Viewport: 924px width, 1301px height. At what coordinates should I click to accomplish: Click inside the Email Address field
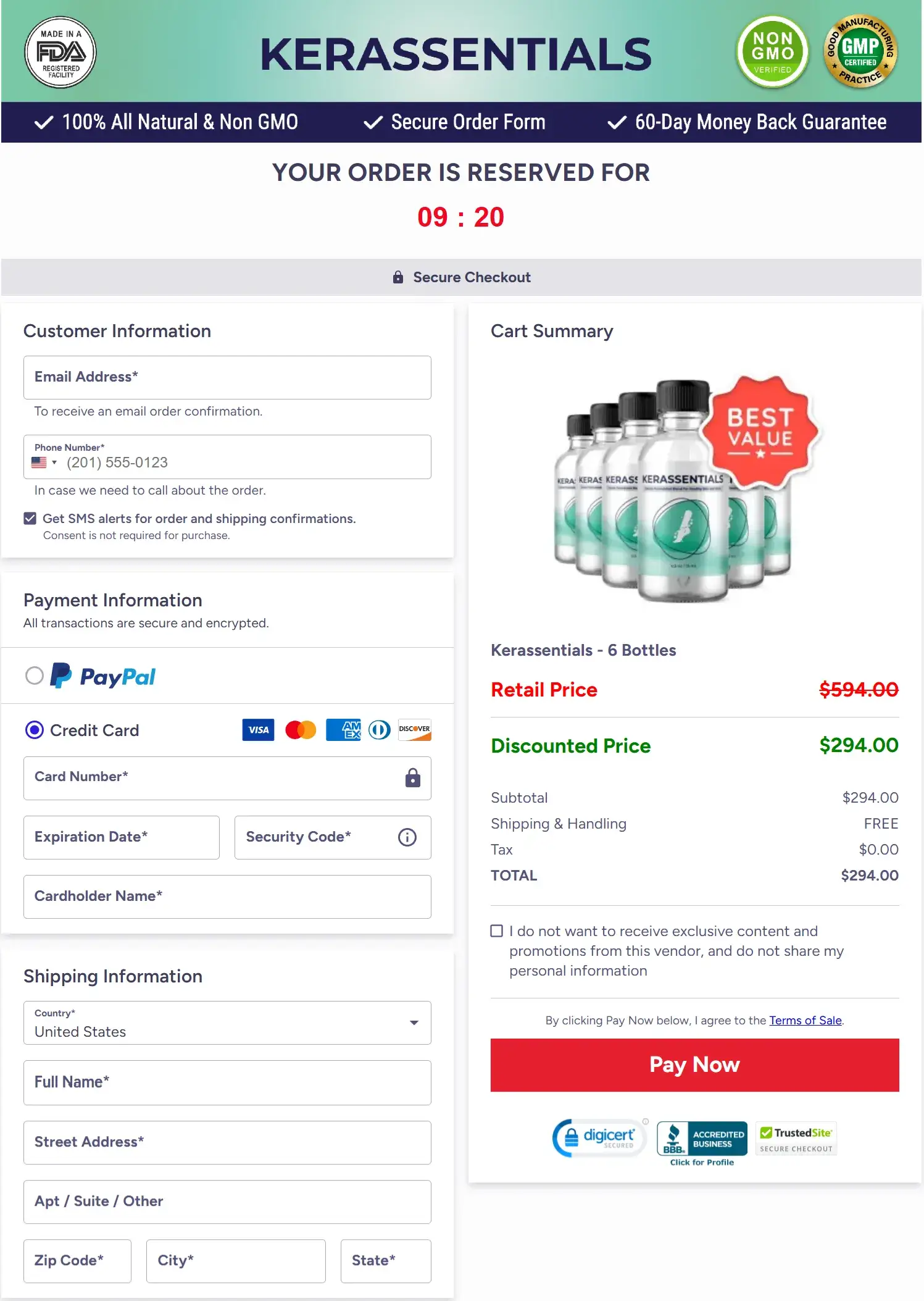[227, 377]
